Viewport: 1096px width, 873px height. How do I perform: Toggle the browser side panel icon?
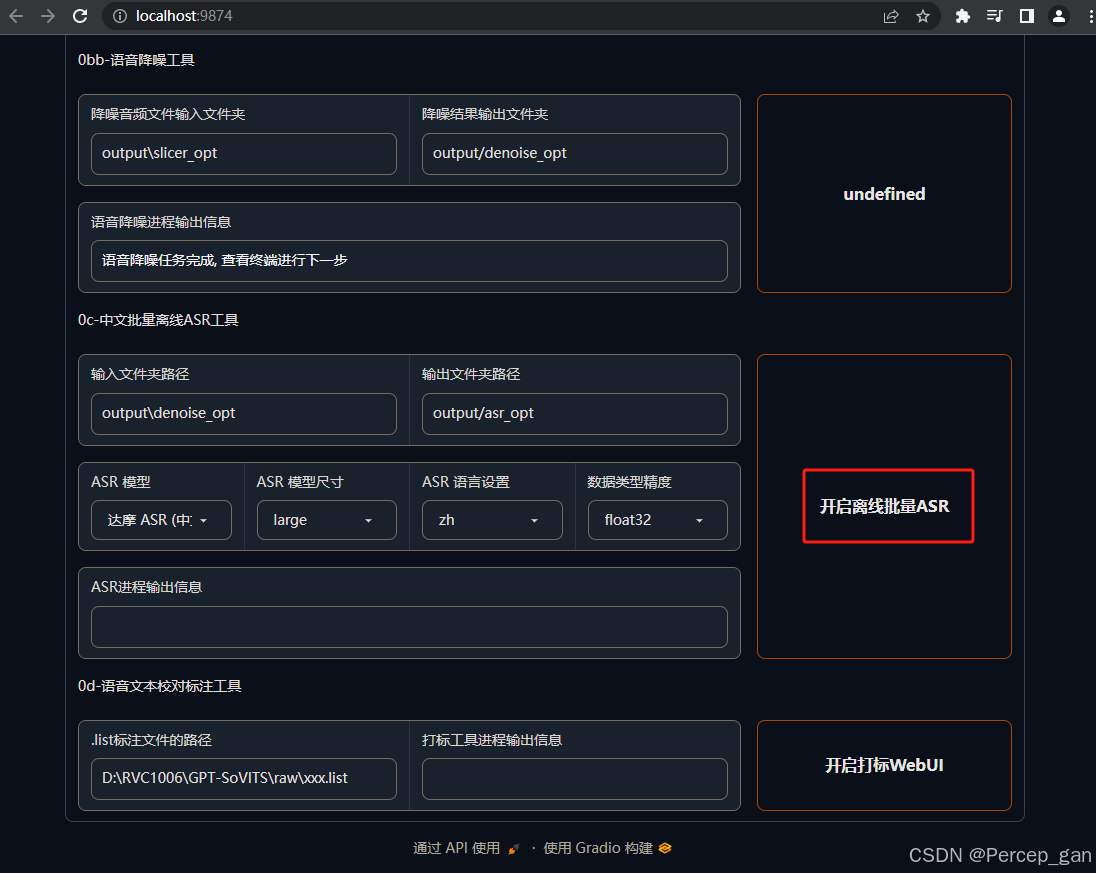point(1026,16)
